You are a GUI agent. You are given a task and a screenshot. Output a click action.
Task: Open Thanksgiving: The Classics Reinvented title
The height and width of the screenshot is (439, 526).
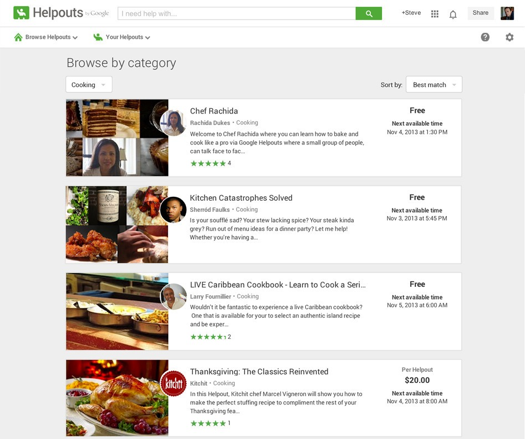pyautogui.click(x=259, y=372)
